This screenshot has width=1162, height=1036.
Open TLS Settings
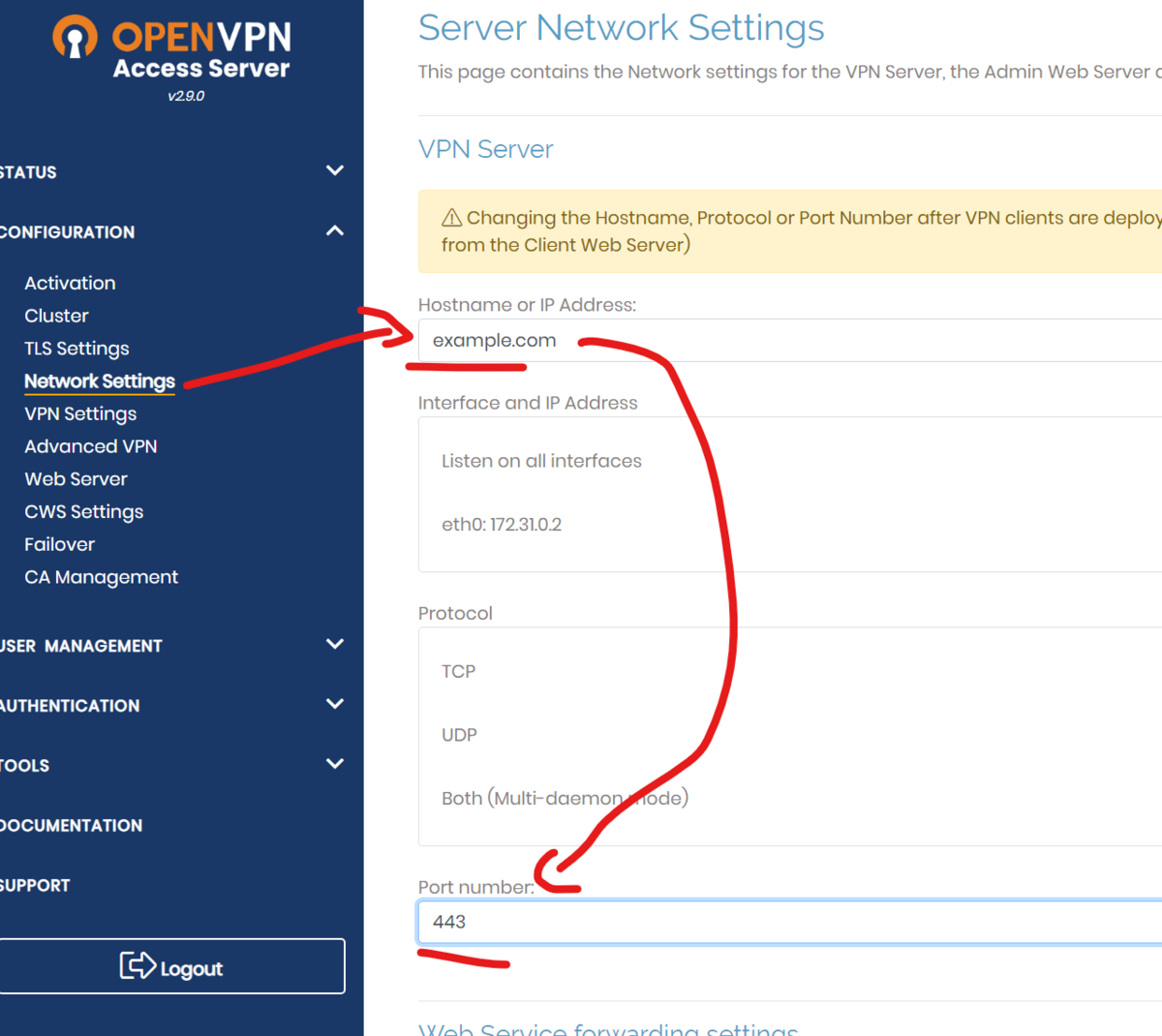click(76, 349)
